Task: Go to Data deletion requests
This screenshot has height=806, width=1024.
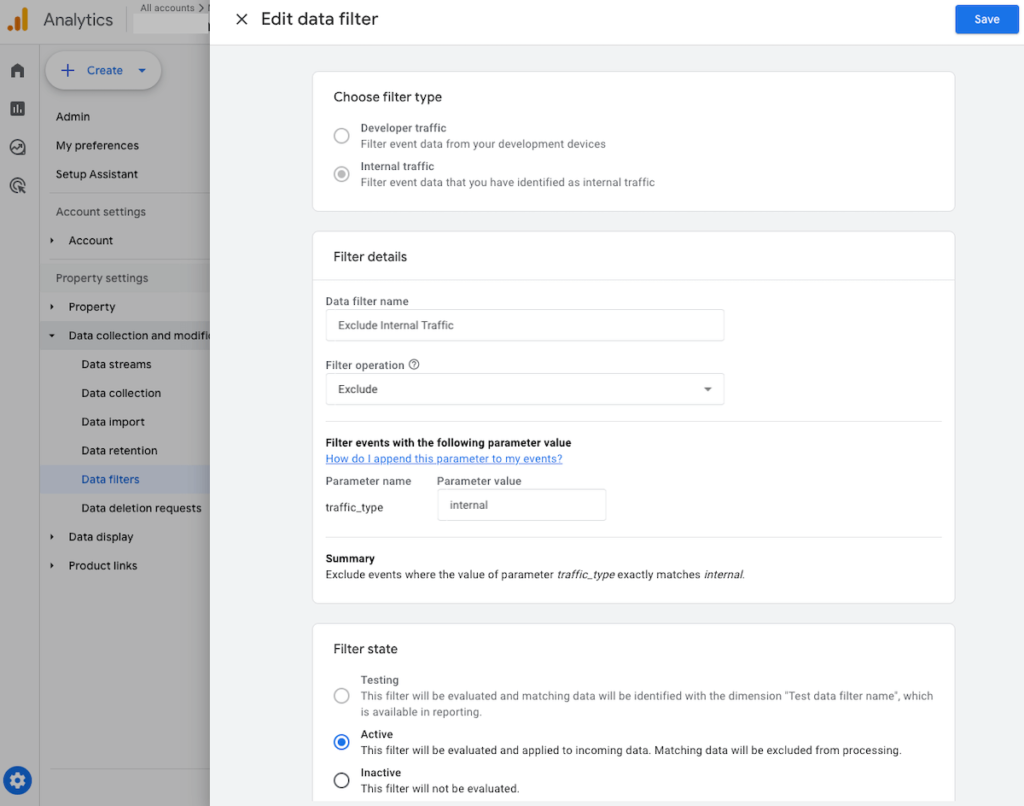Action: pyautogui.click(x=141, y=508)
